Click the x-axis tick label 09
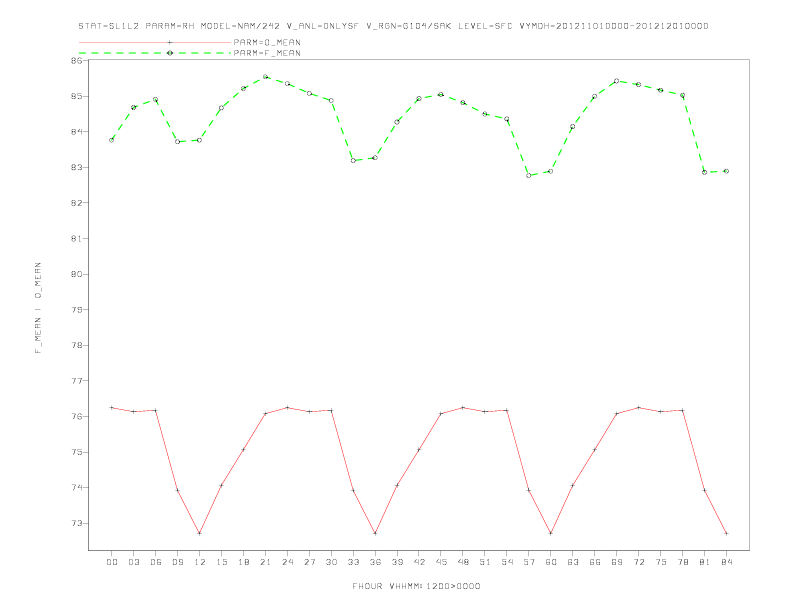This screenshot has height=612, width=792. click(x=177, y=562)
